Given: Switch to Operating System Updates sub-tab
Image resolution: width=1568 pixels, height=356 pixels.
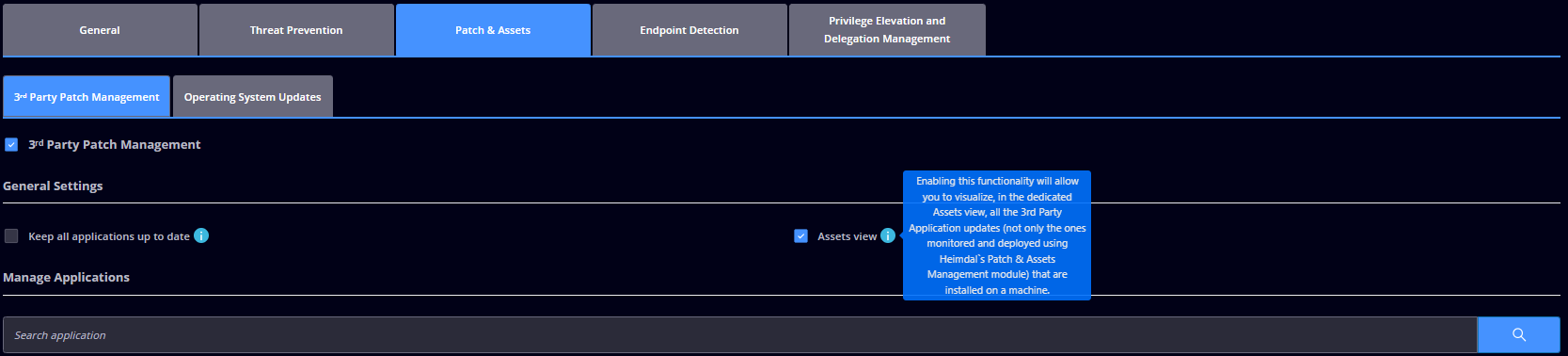Looking at the screenshot, I should point(253,97).
